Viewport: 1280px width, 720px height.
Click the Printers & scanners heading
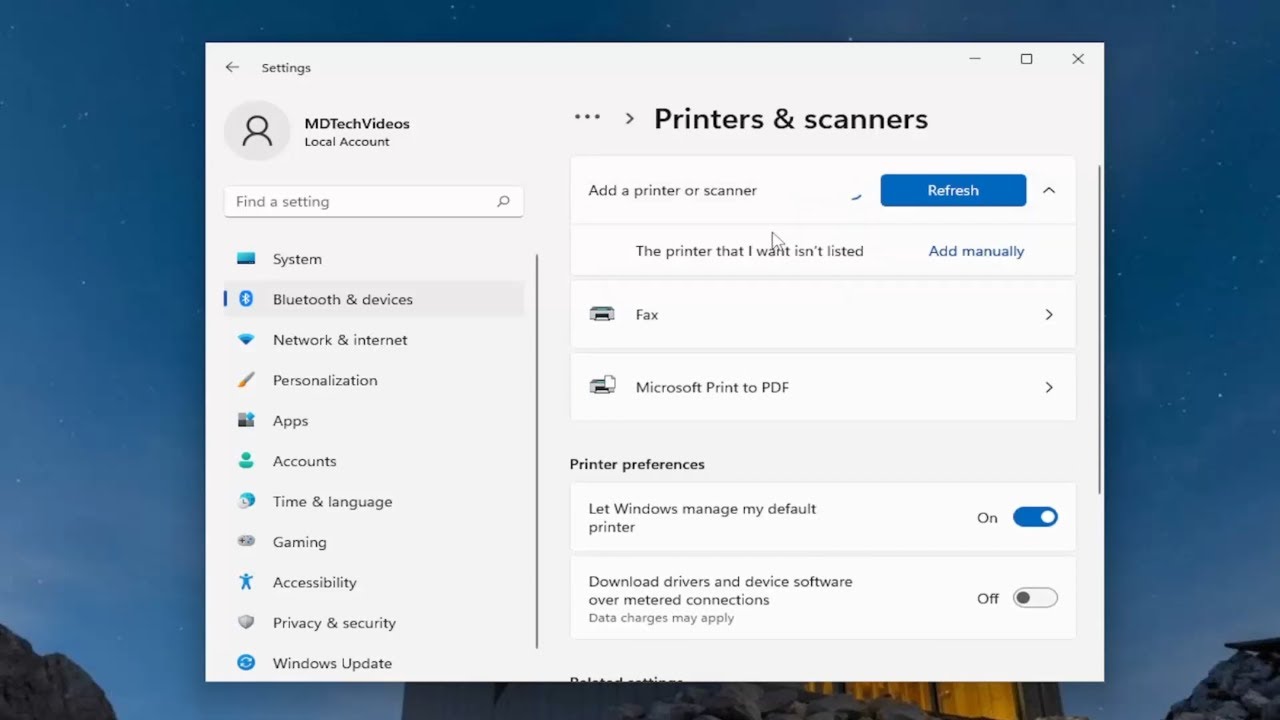click(791, 119)
